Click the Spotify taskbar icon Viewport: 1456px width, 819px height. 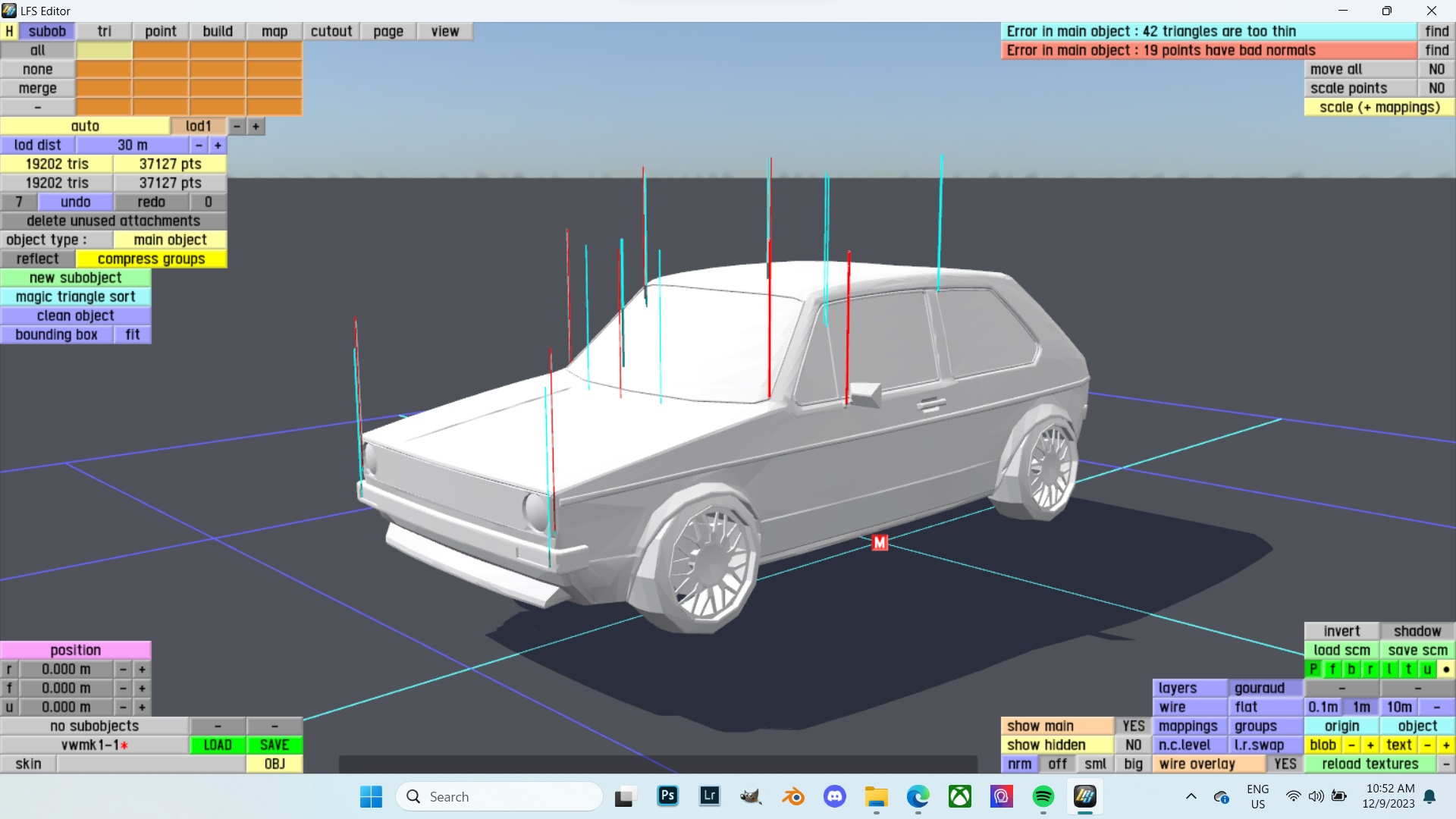point(1043,796)
